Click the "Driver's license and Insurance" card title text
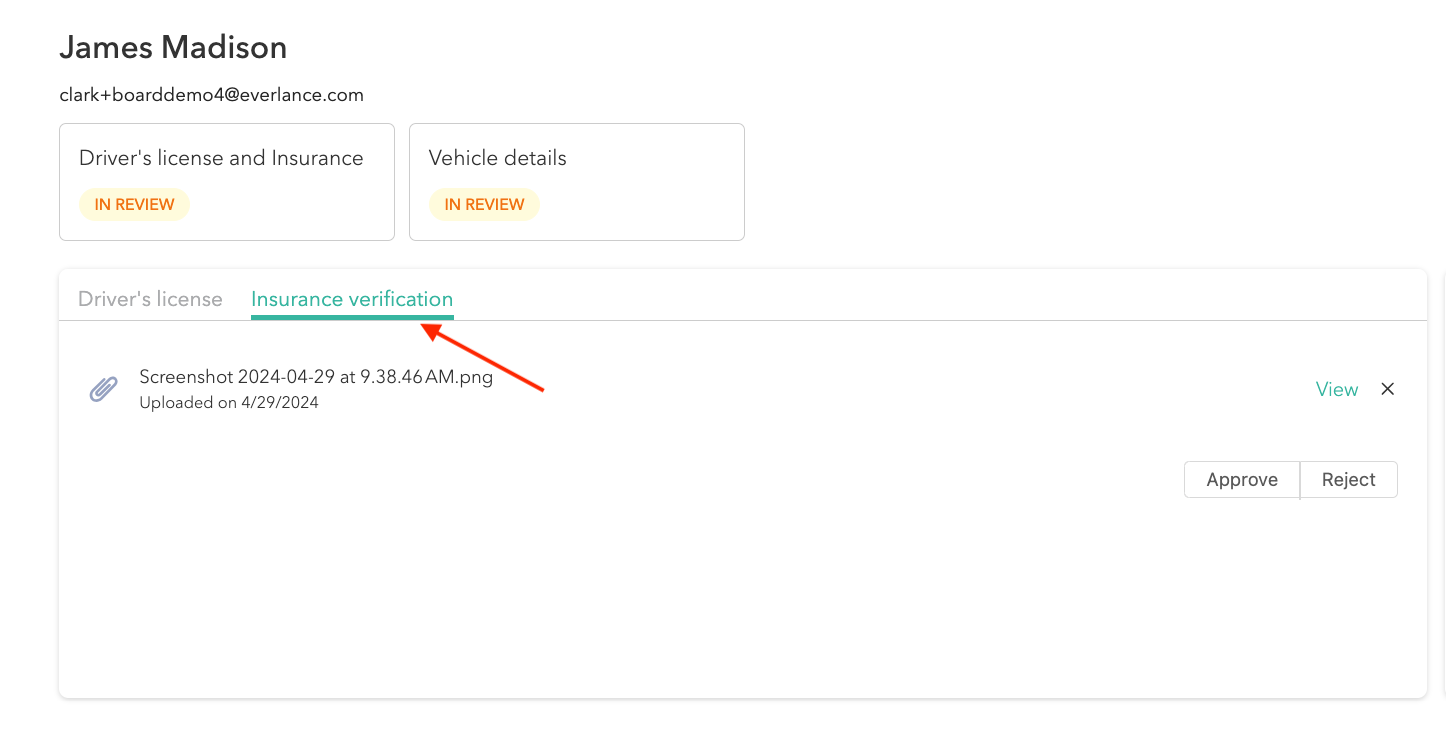The width and height of the screenshot is (1446, 732). pos(221,158)
